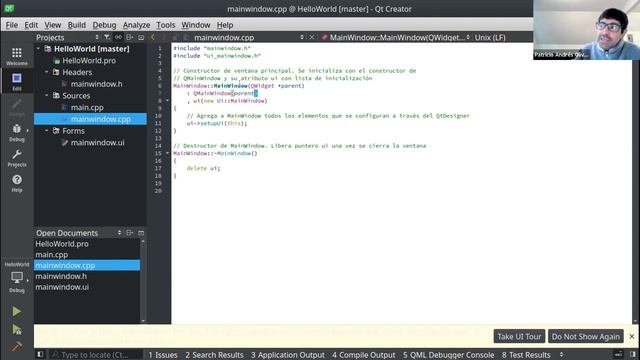Click the Type to locate search field

point(96,355)
